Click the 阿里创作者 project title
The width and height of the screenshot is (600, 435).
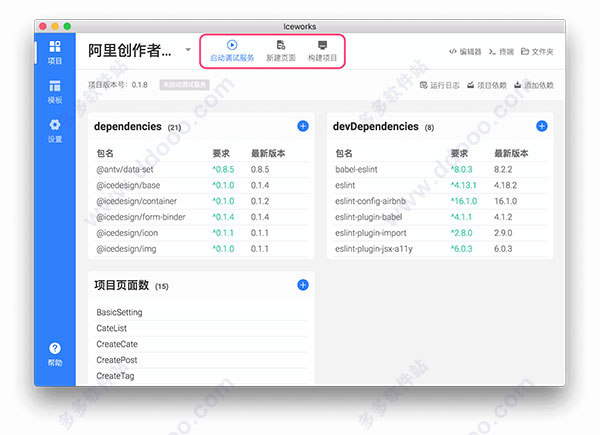pos(130,51)
